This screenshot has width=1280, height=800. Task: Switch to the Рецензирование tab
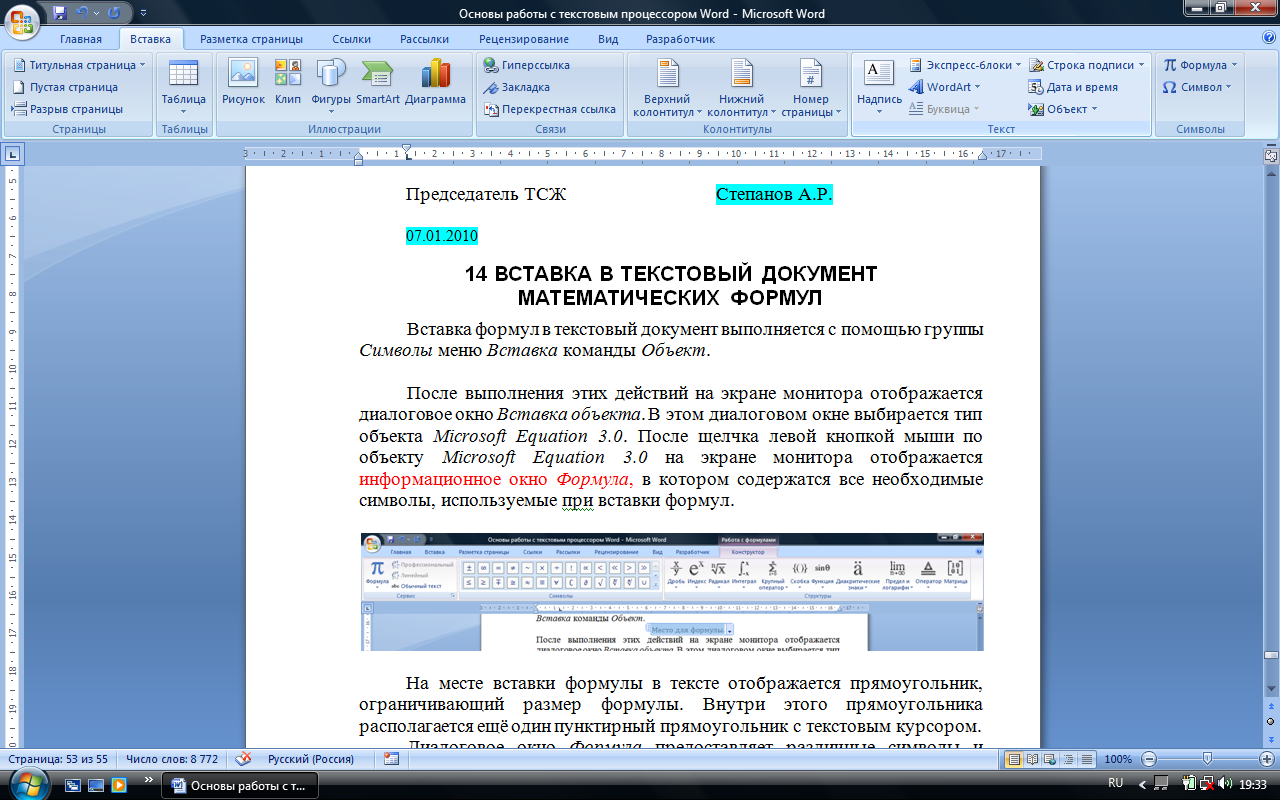tap(524, 39)
